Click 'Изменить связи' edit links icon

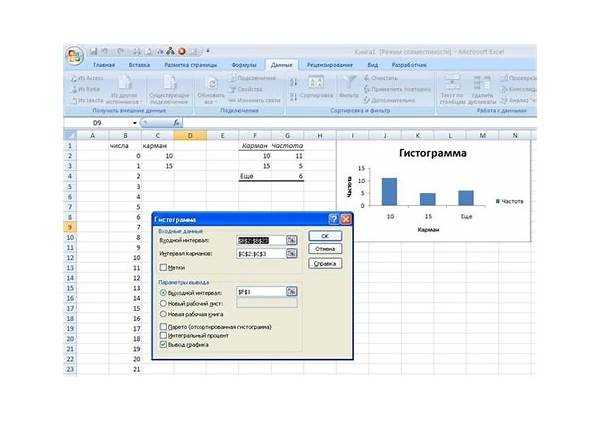coord(232,100)
